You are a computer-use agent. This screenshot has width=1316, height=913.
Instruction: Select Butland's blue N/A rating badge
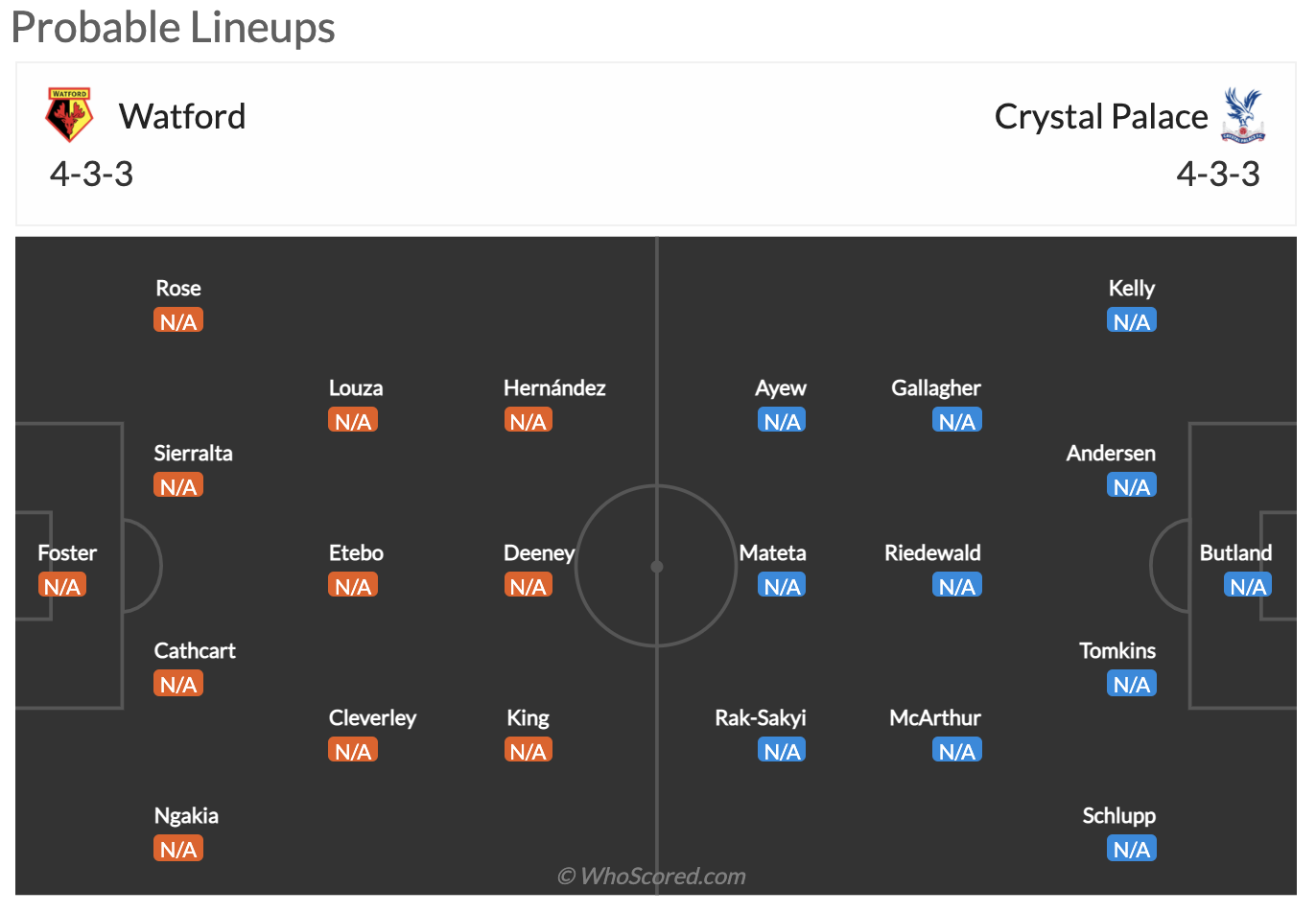pyautogui.click(x=1248, y=585)
